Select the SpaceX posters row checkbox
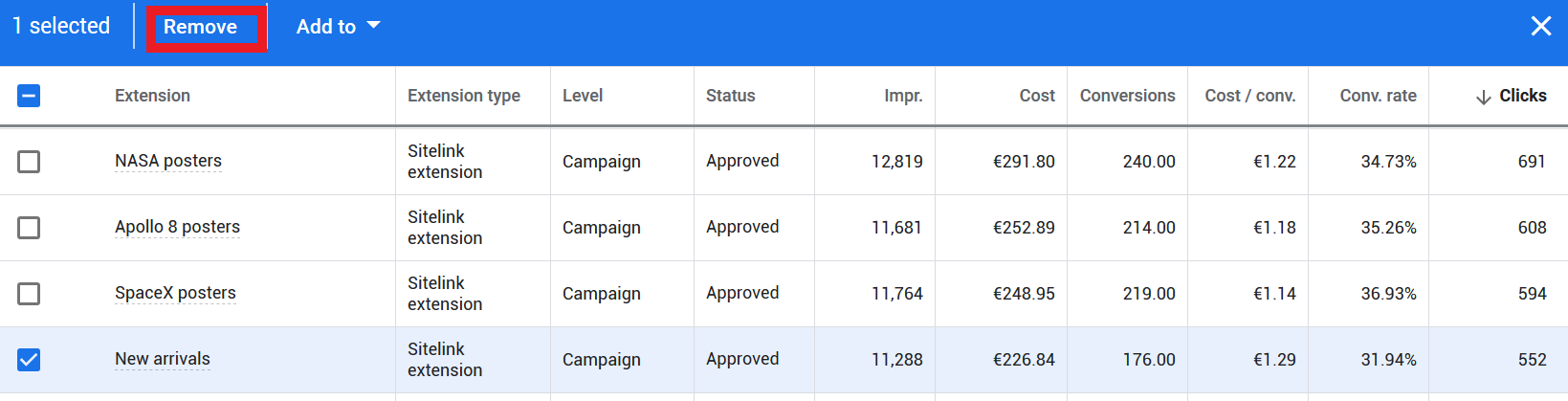Image resolution: width=1568 pixels, height=401 pixels. tap(29, 294)
